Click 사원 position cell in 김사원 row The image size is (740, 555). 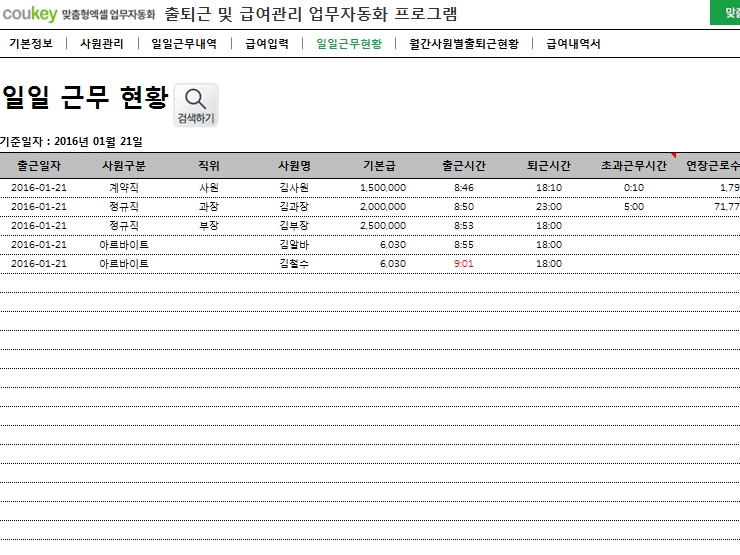click(x=209, y=188)
